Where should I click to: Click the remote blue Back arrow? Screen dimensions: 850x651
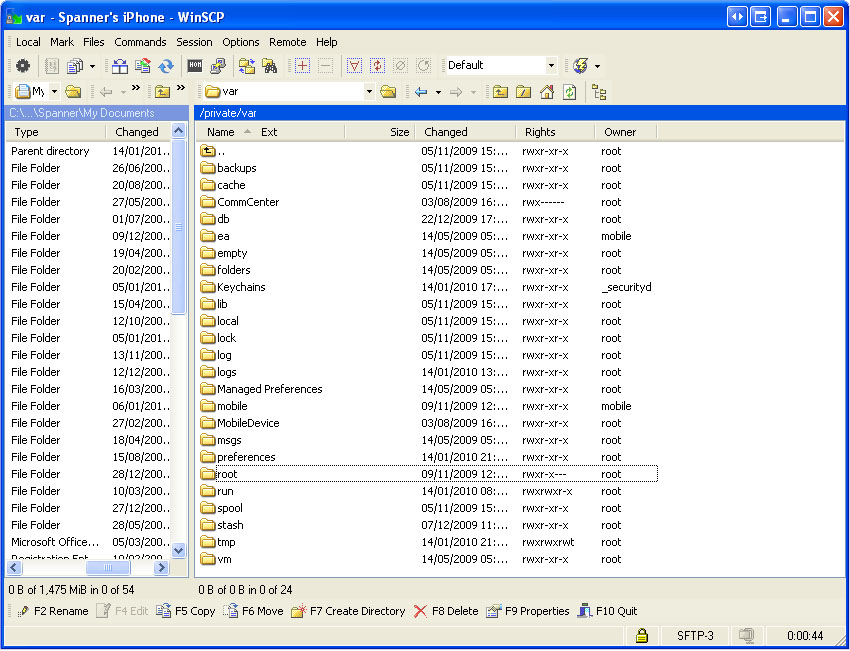(421, 92)
